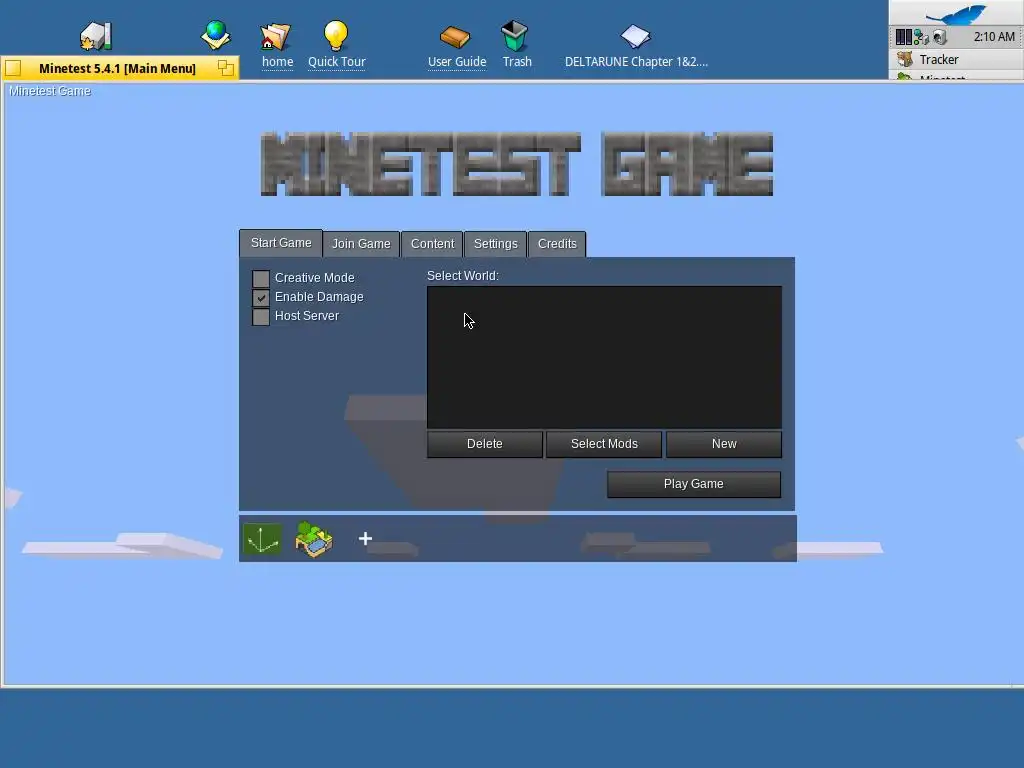
Task: Open the Settings tab
Action: point(496,244)
